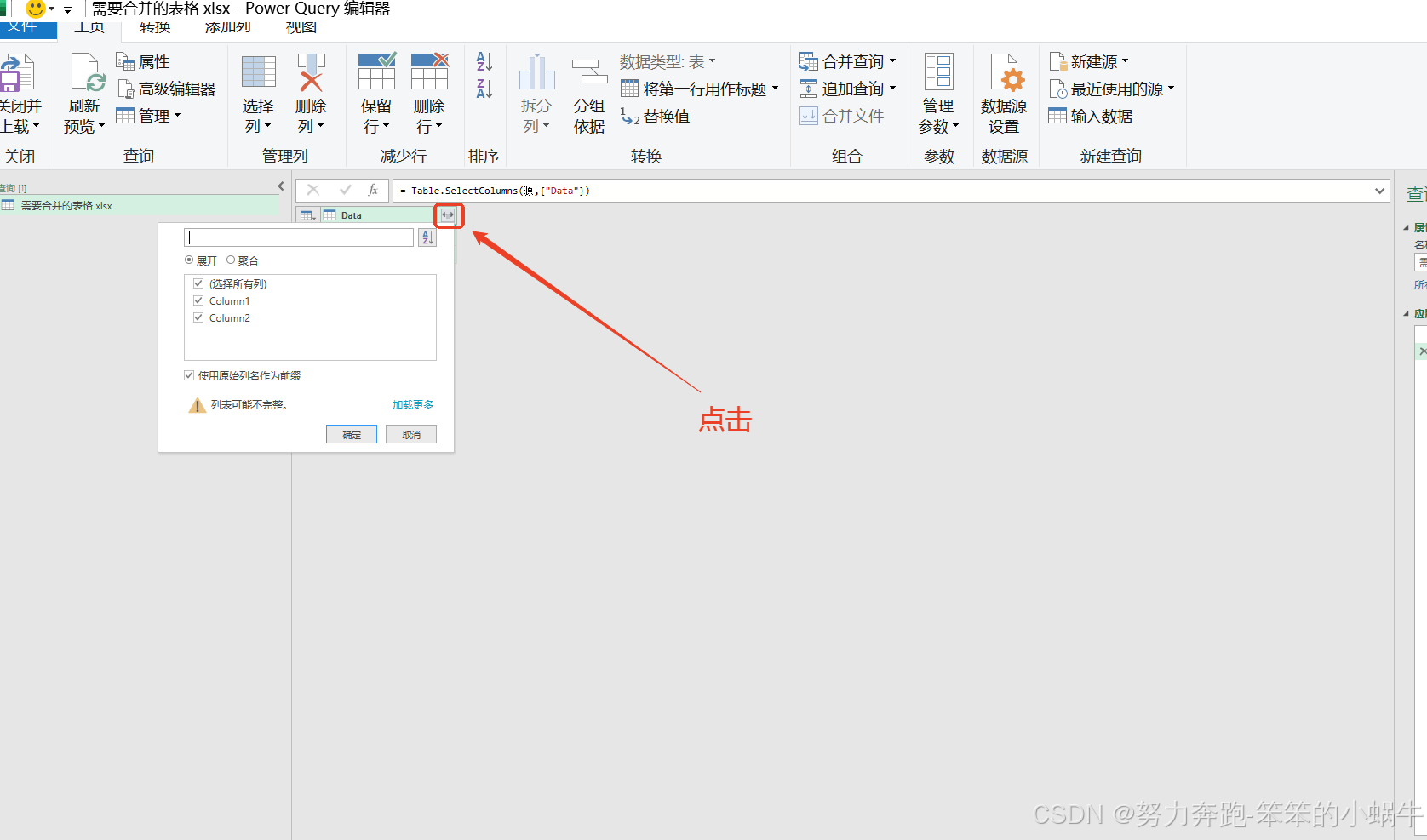Click Append Queries (追加查询)

click(848, 89)
